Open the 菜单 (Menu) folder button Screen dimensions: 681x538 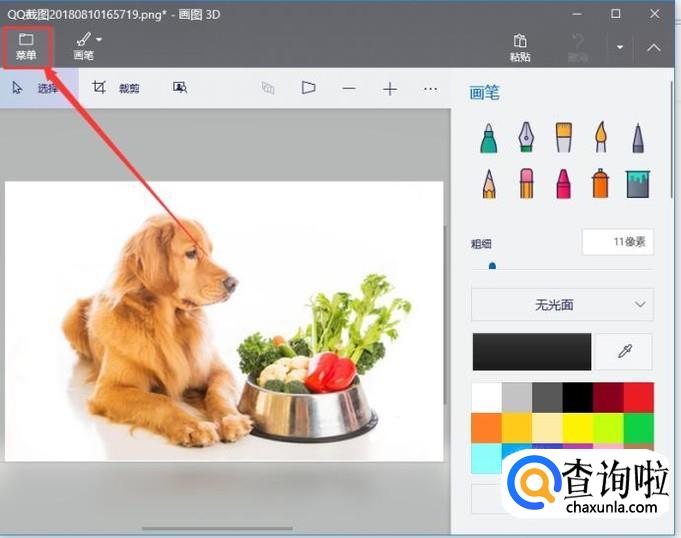point(26,46)
